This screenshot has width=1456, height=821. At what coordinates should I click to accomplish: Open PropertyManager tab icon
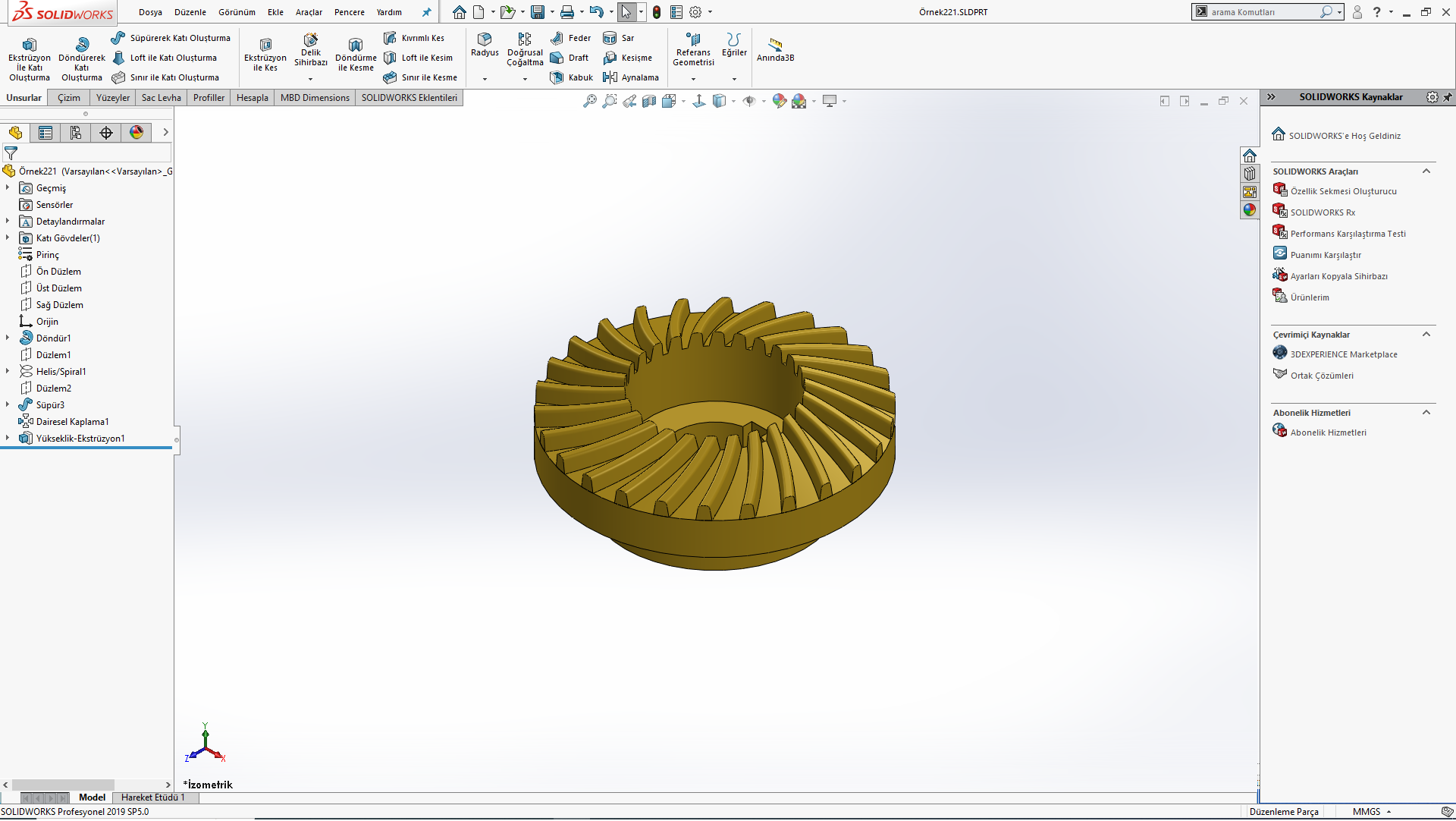click(45, 133)
